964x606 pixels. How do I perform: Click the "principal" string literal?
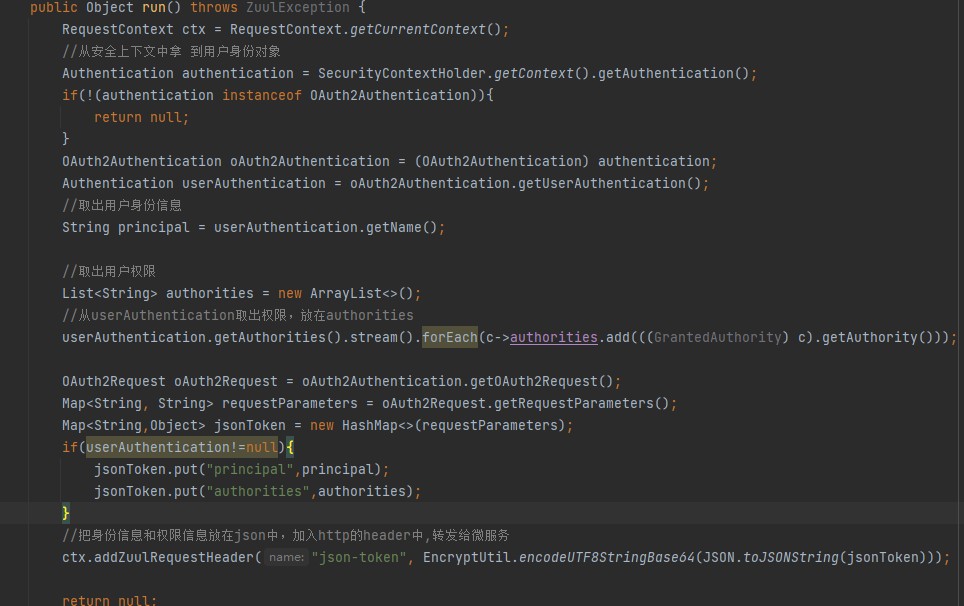pos(250,470)
